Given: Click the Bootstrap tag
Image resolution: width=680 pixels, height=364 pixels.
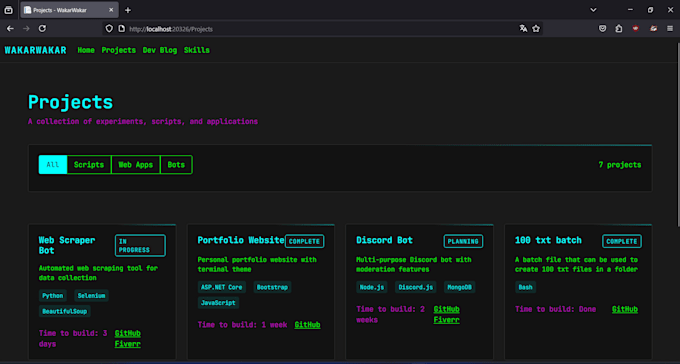Looking at the screenshot, I should 272,287.
